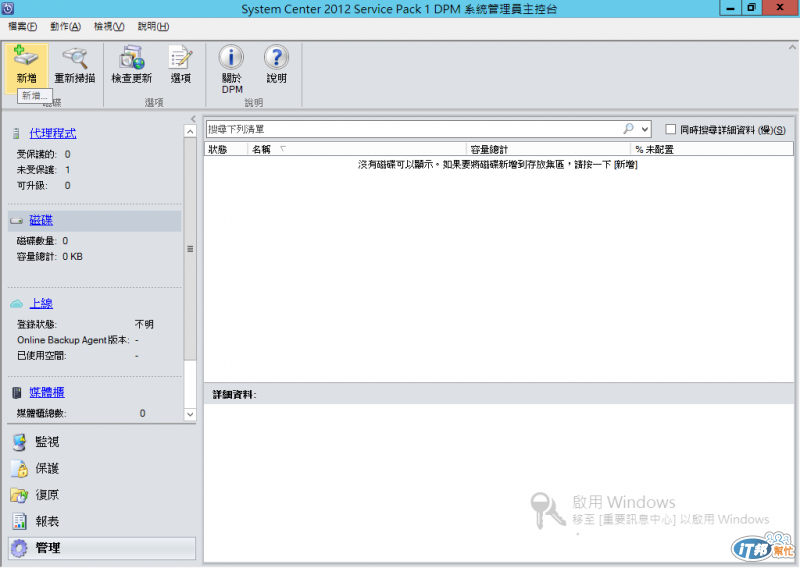Click the agent icon beside 代理程式

[16, 134]
